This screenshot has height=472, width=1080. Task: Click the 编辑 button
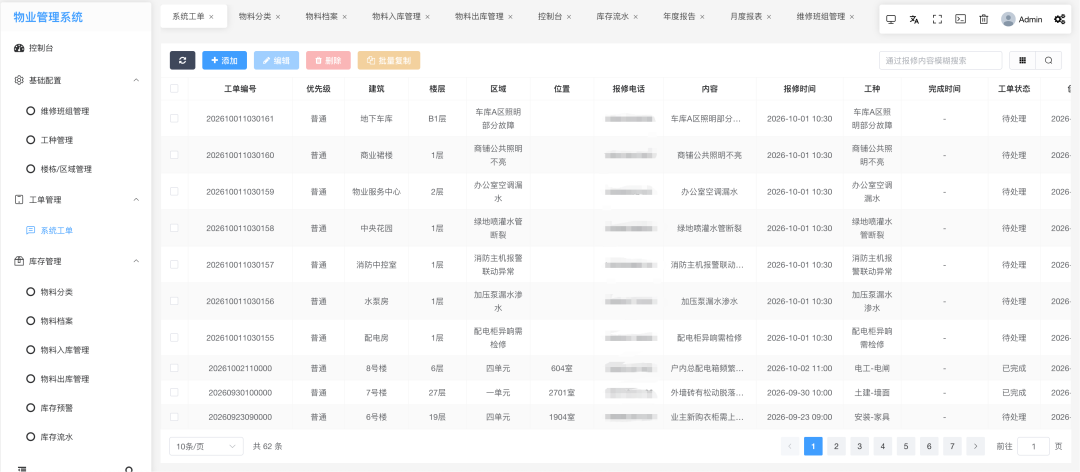click(x=276, y=61)
